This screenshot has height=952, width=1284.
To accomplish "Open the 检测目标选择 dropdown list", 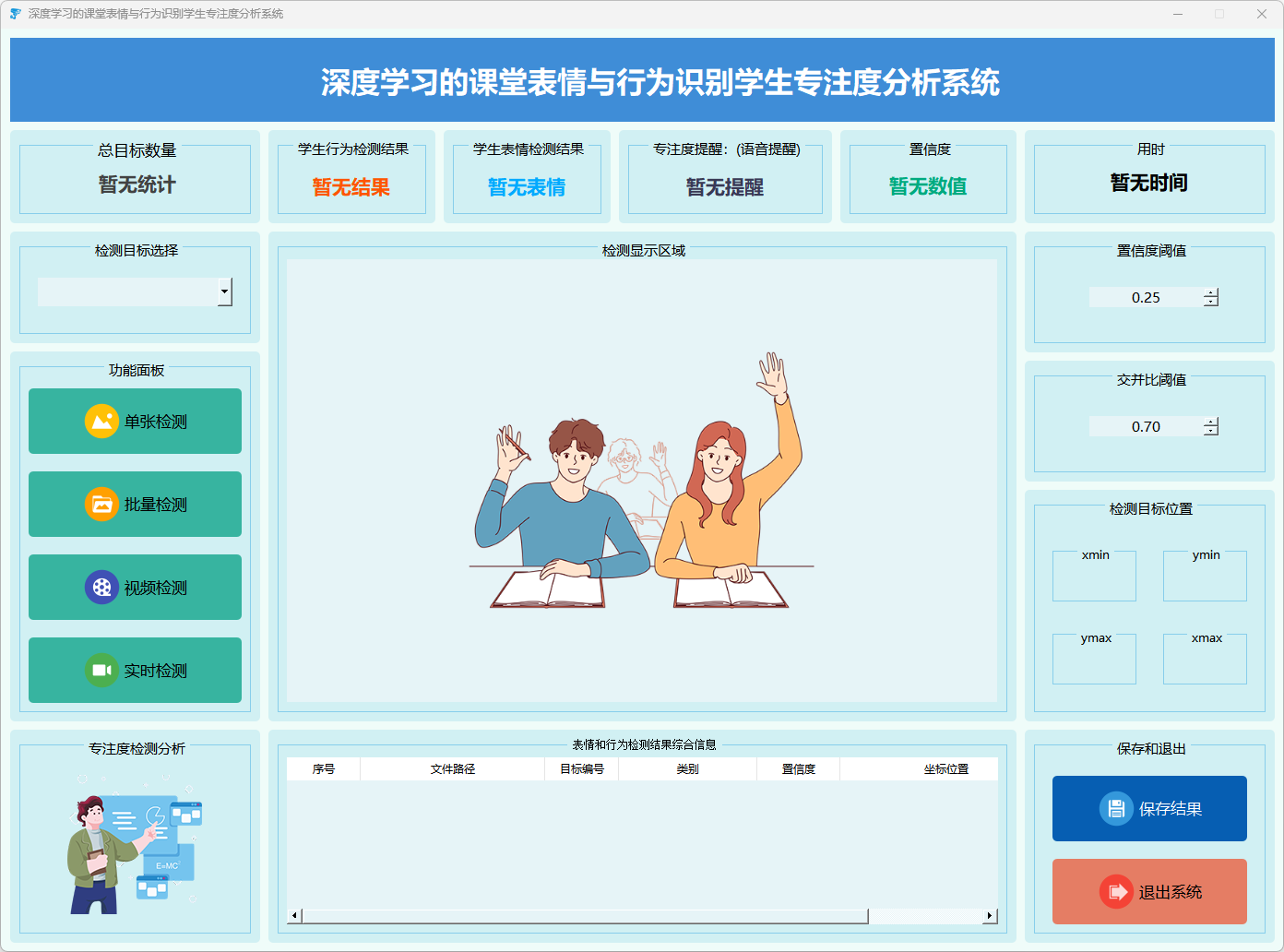I will 224,292.
